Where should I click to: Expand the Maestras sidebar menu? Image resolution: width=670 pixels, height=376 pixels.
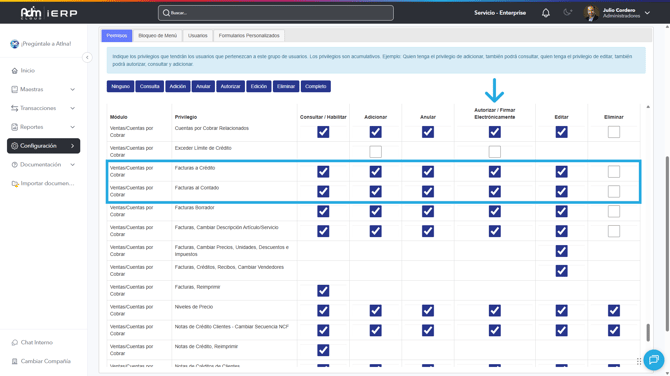[43, 89]
